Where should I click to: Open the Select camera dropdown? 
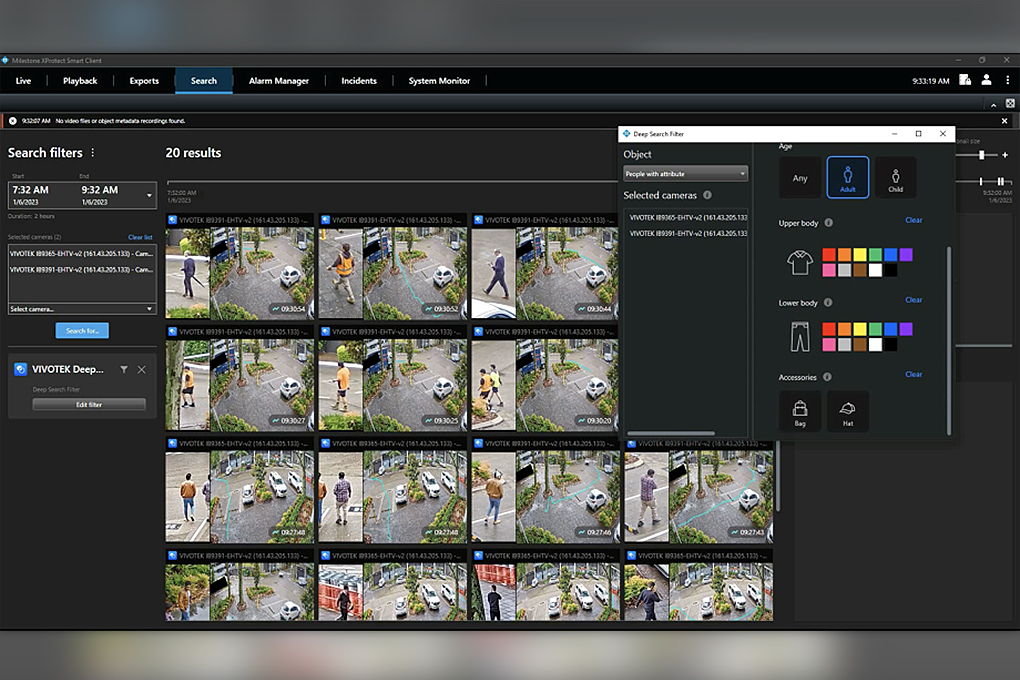[x=82, y=309]
